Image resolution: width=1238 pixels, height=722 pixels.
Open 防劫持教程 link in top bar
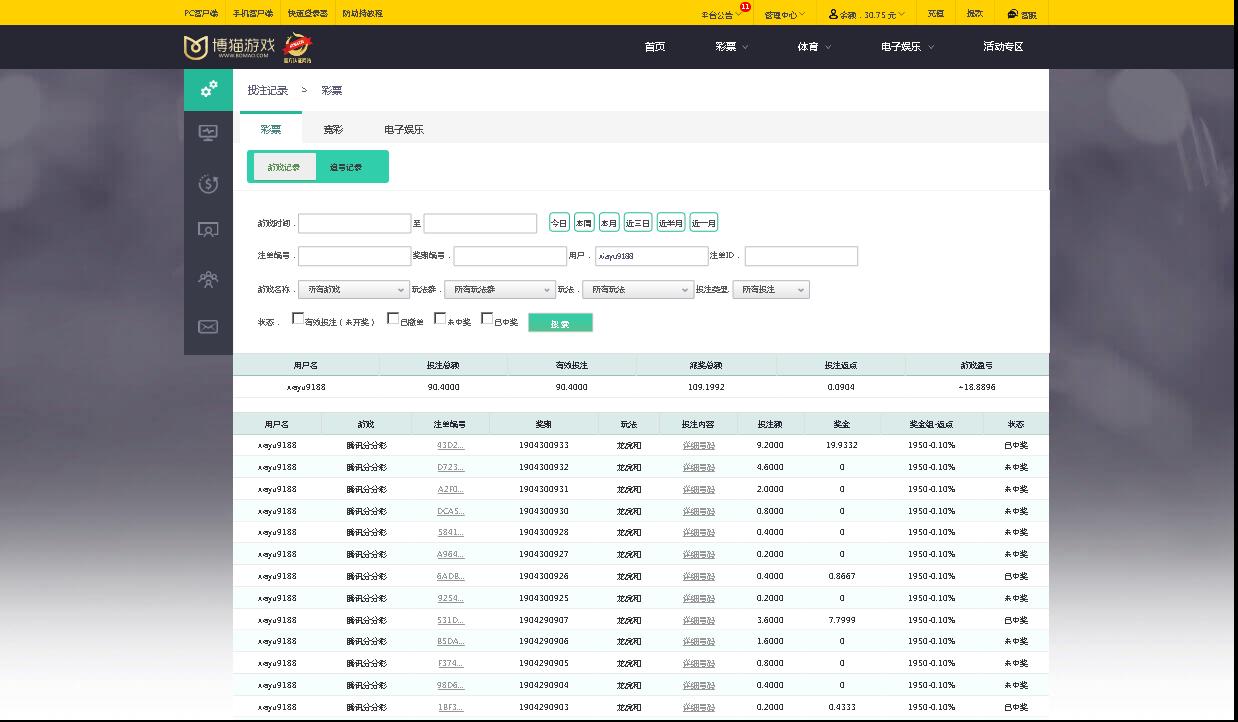click(x=362, y=14)
